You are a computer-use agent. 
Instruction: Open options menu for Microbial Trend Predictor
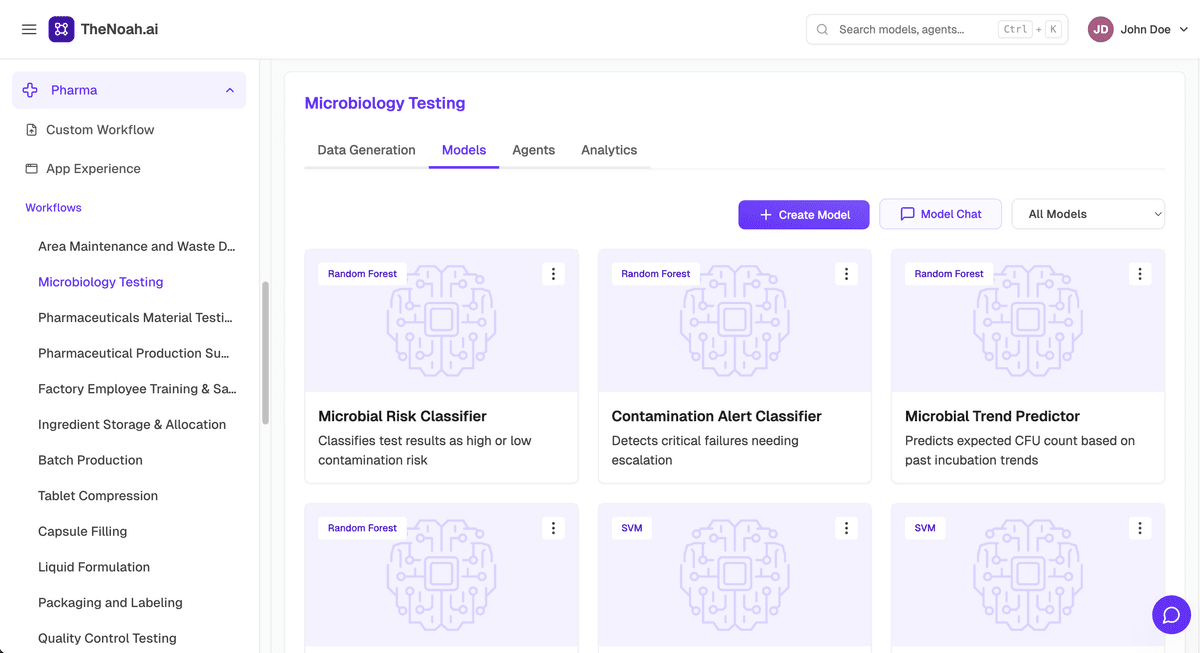[x=1140, y=273]
